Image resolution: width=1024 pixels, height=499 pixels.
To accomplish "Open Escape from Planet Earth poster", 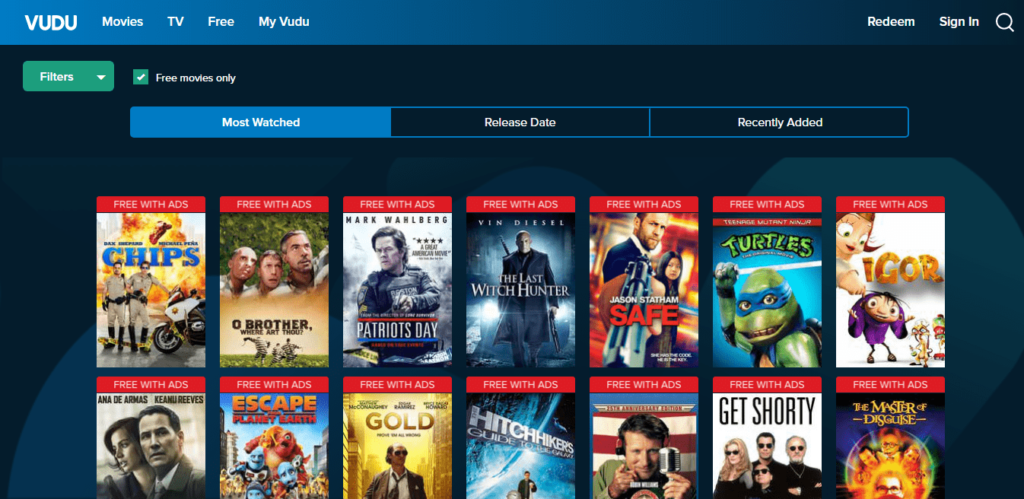I will 274,445.
